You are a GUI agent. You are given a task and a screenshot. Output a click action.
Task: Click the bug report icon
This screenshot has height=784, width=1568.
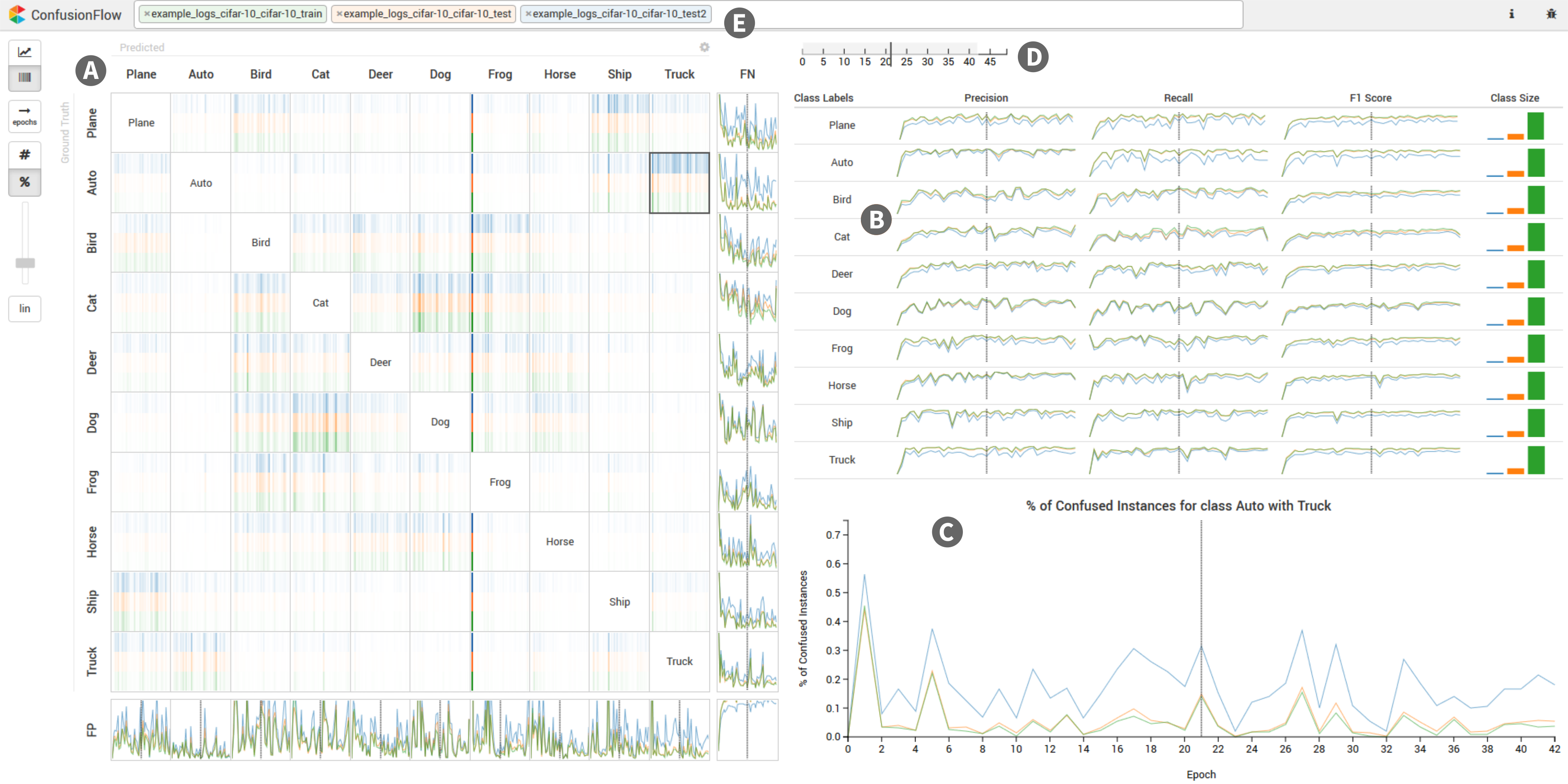1551,14
